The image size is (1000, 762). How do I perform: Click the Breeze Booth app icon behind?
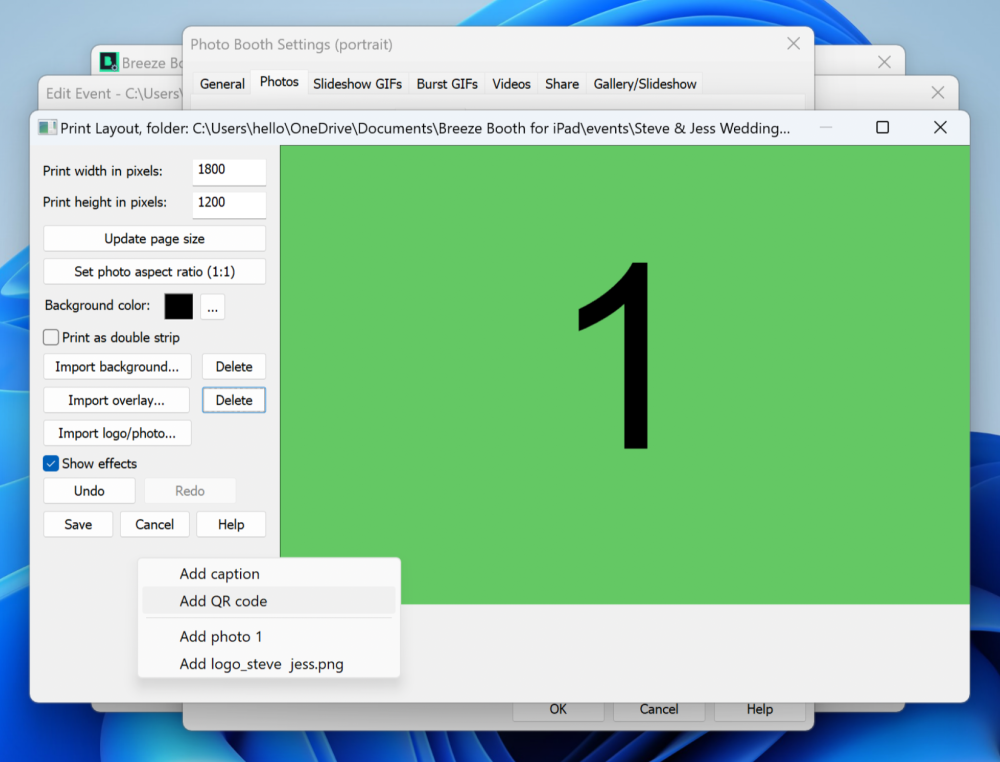109,62
